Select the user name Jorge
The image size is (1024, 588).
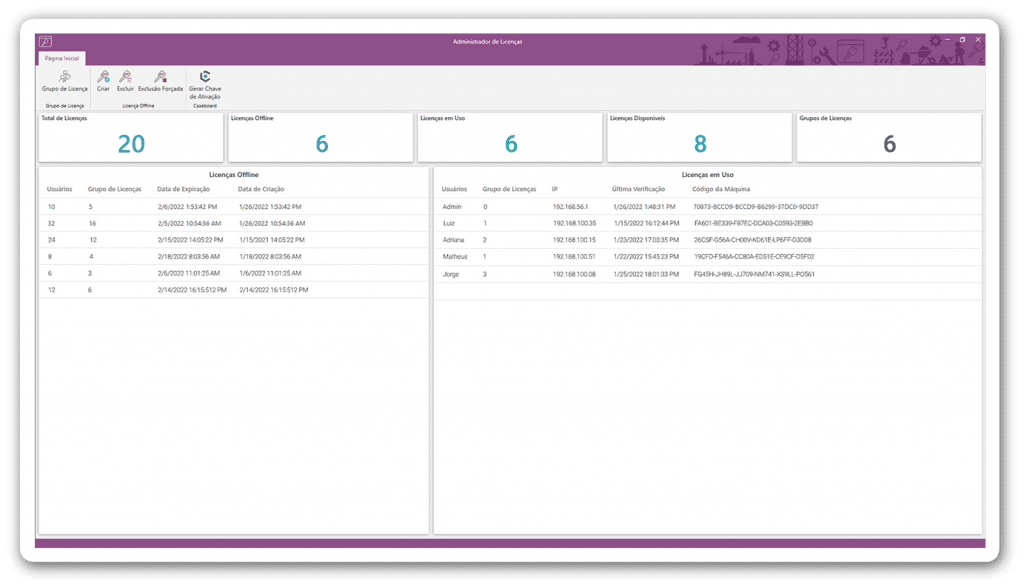point(451,274)
